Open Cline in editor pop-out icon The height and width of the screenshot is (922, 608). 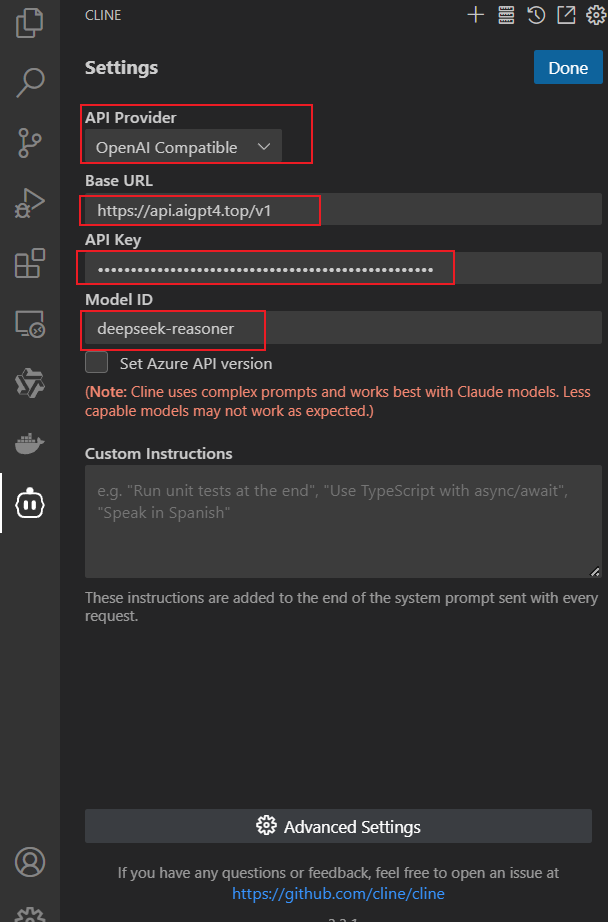(566, 15)
